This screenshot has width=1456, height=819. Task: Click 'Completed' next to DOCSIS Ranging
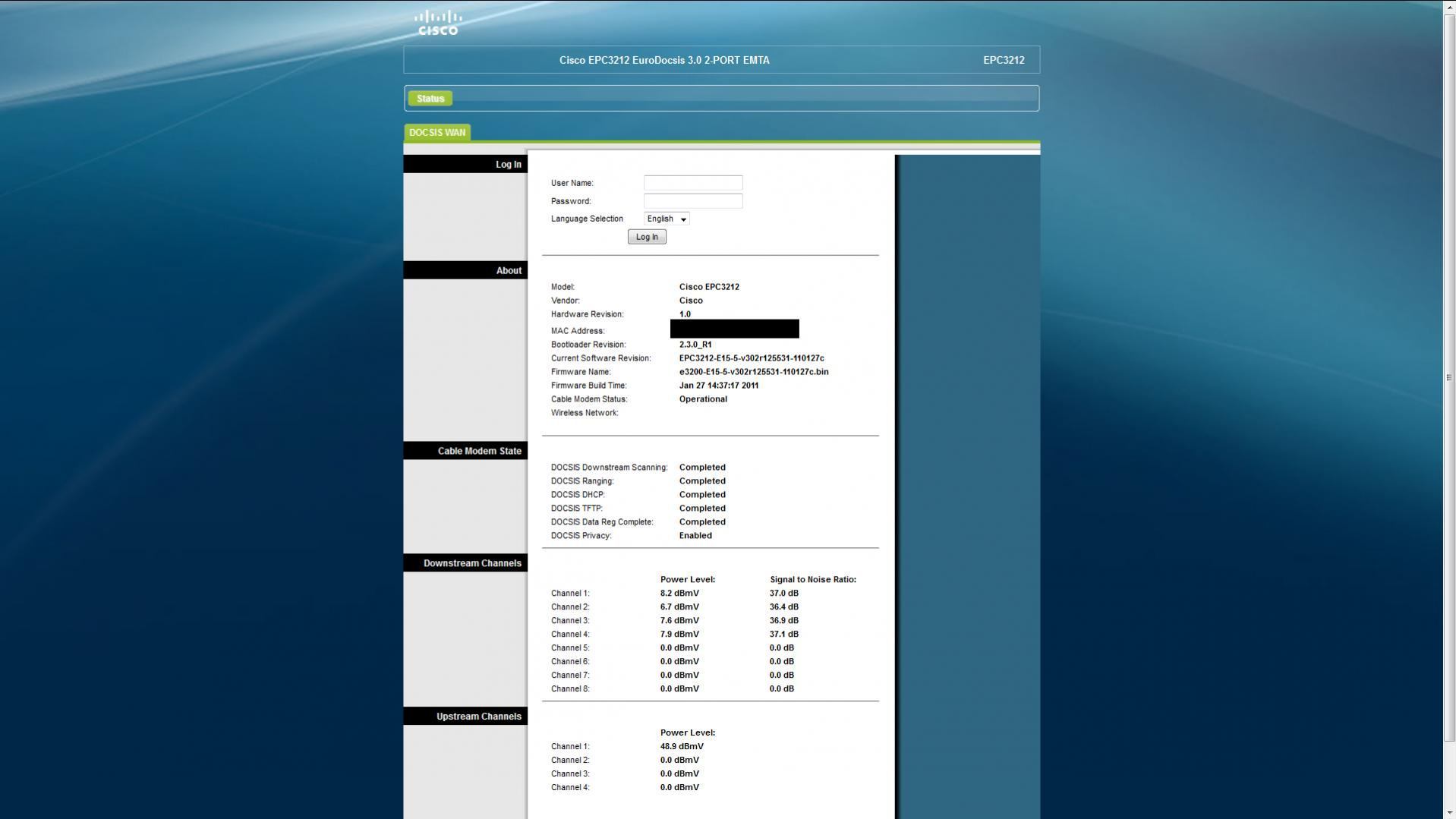702,481
